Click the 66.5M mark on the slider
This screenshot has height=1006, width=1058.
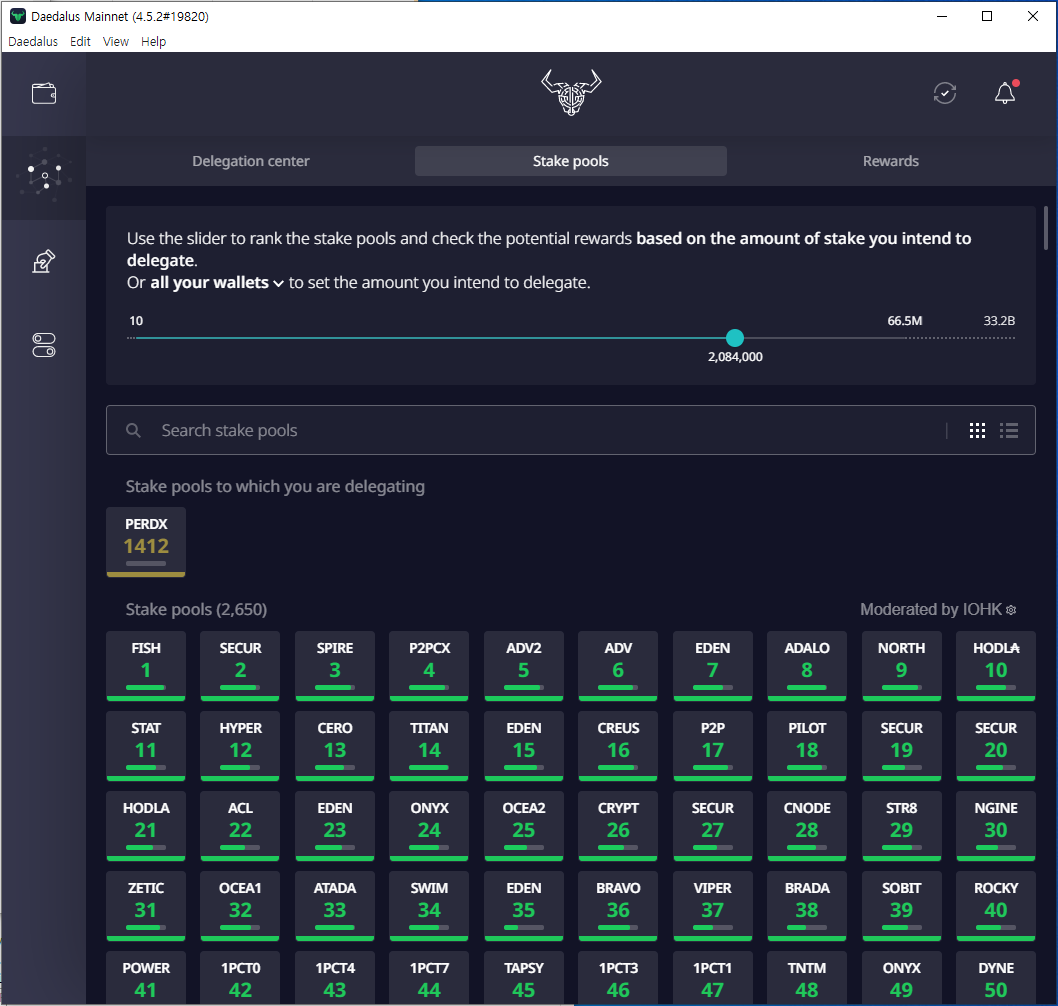pyautogui.click(x=904, y=320)
